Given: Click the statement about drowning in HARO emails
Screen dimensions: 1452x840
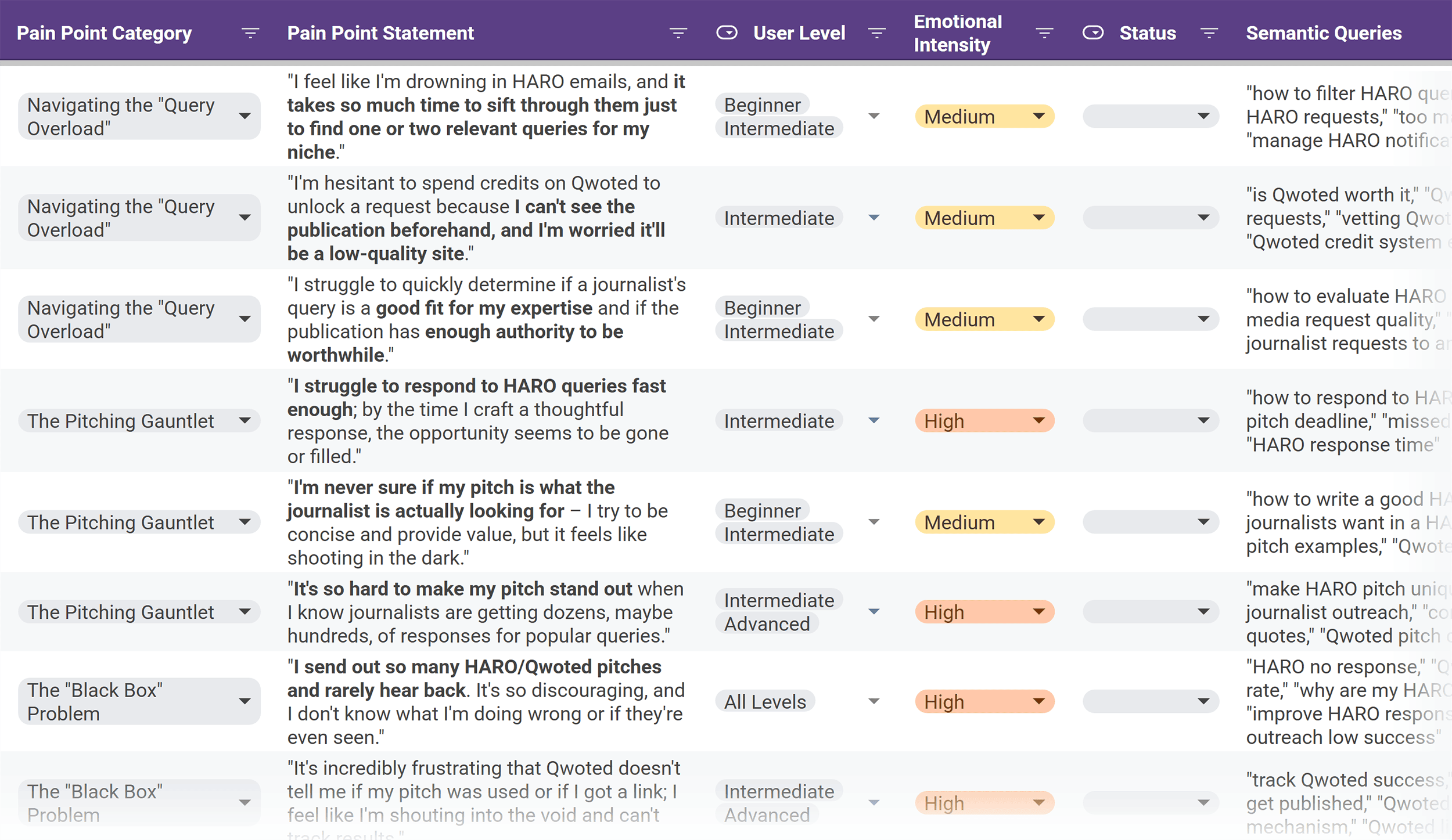Looking at the screenshot, I should 487,116.
